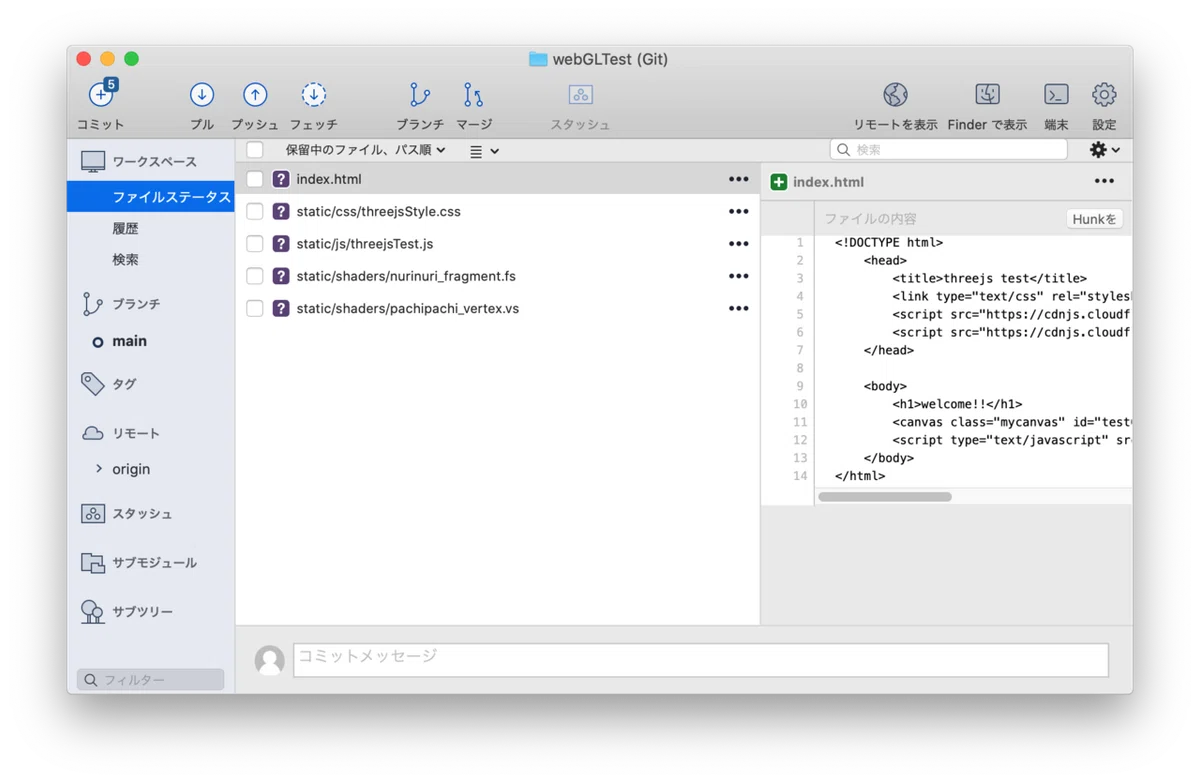Focus the 検索 search box in toolbar
Screen dimensions: 1200x783
[x=948, y=150]
